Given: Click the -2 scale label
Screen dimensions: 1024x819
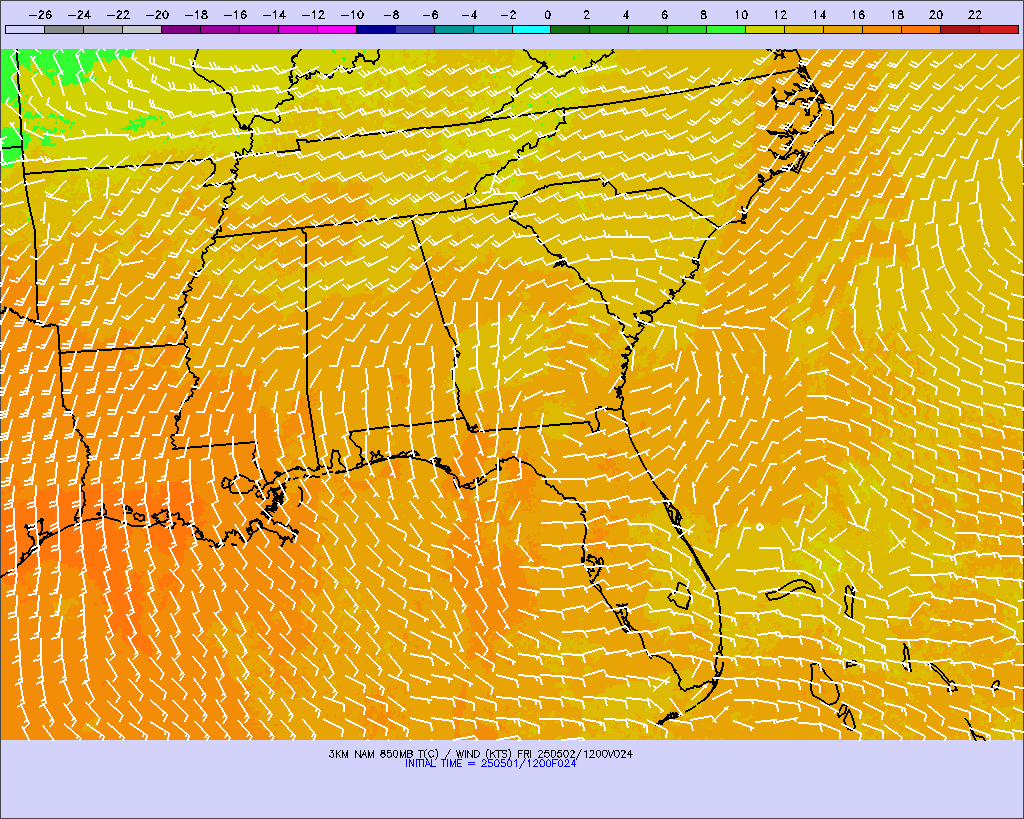Looking at the screenshot, I should coord(509,15).
